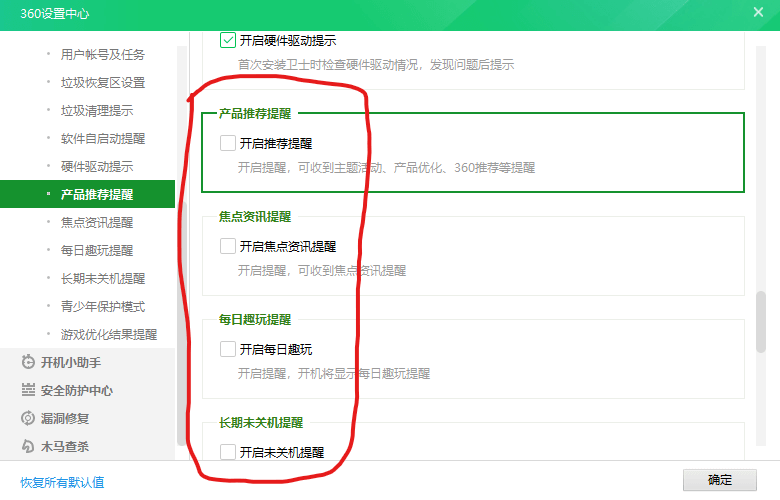Click description 开启提醒，可收到焦点资讯提醒
Image resolution: width=780 pixels, height=500 pixels.
point(321,271)
